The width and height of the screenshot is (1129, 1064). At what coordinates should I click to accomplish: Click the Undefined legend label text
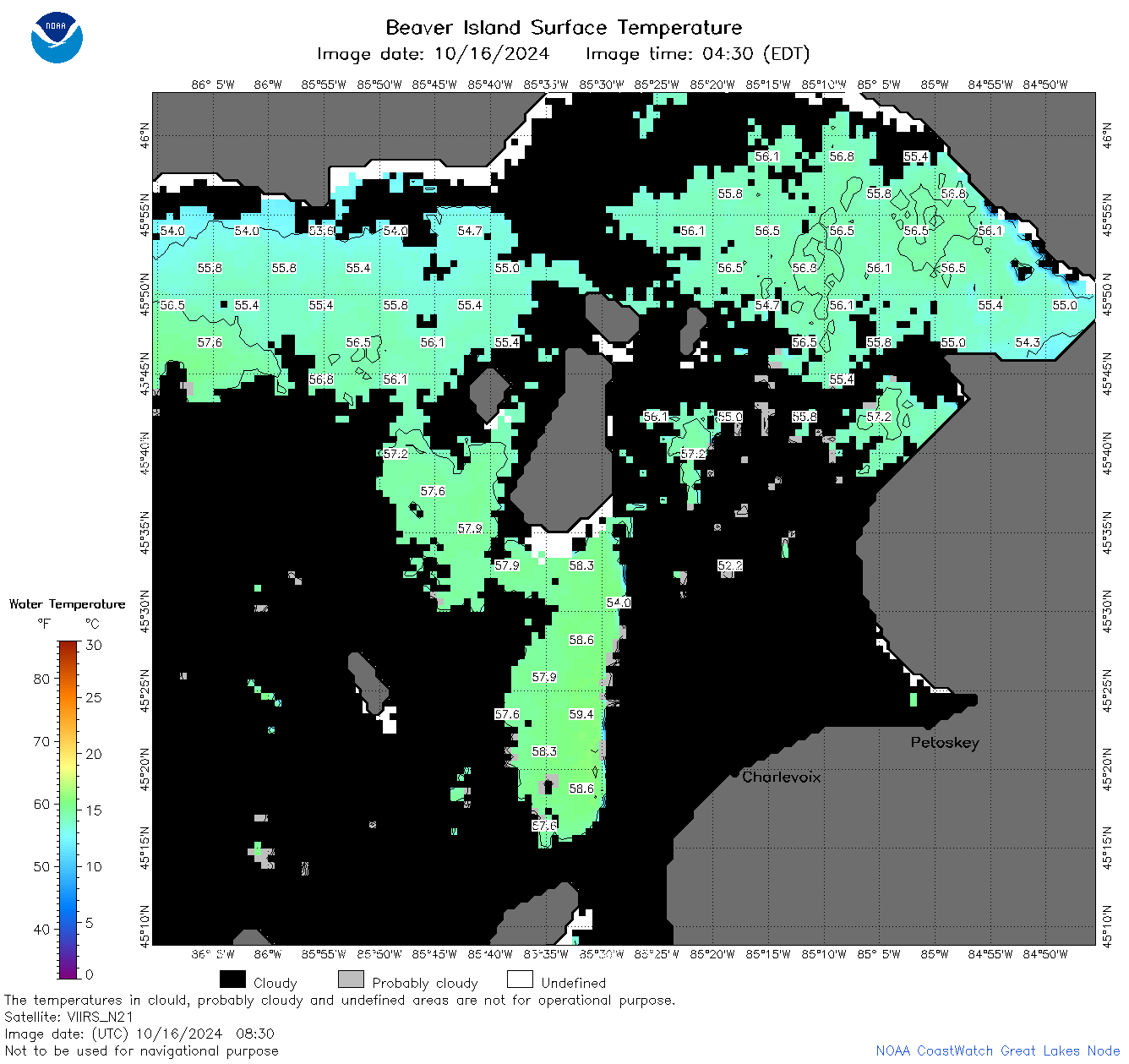[574, 983]
